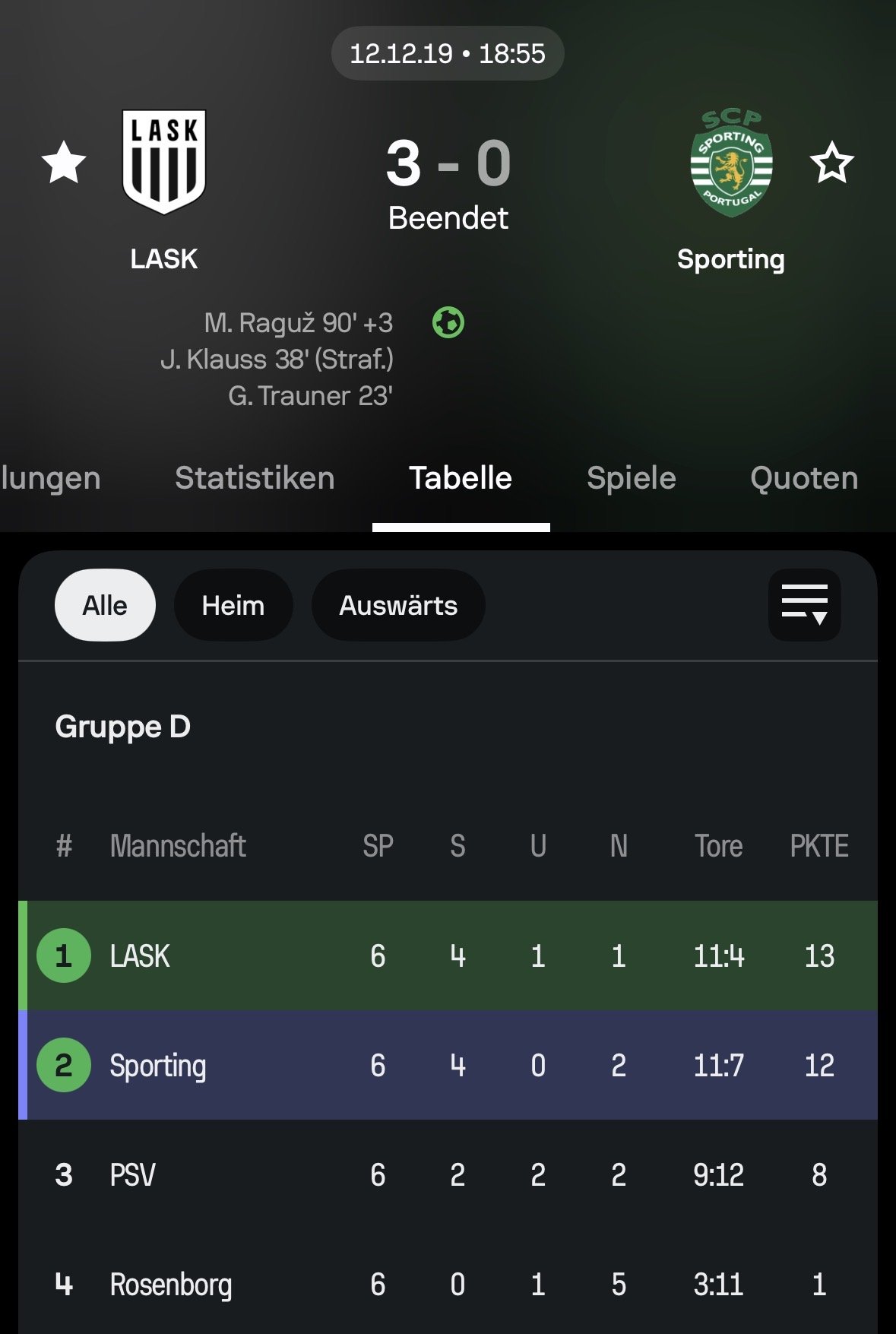
Task: Open the table sort dropdown button
Action: pos(804,605)
